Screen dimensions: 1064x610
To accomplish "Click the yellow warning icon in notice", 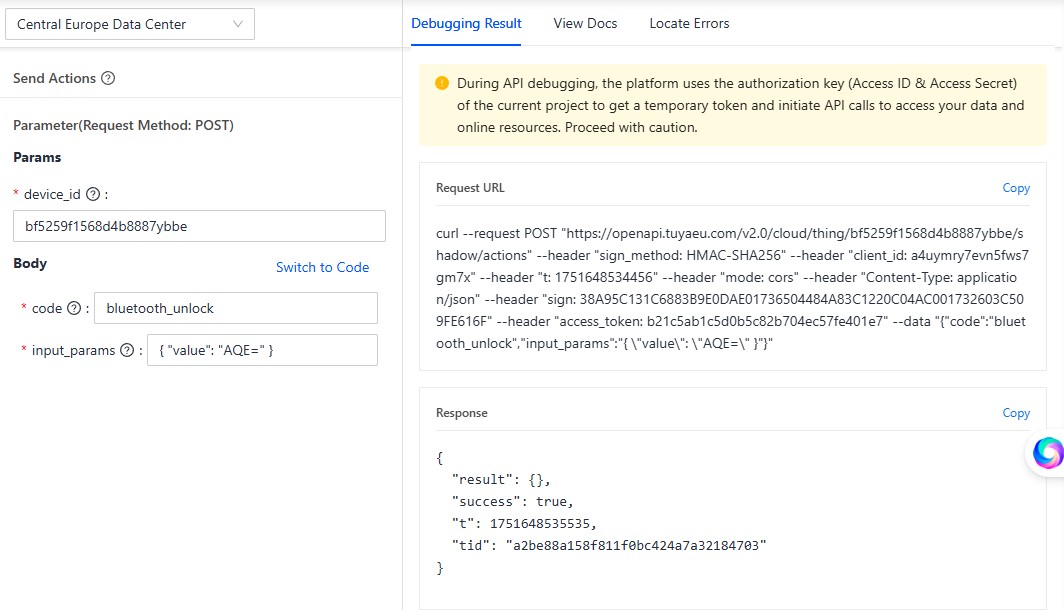I will [x=442, y=83].
